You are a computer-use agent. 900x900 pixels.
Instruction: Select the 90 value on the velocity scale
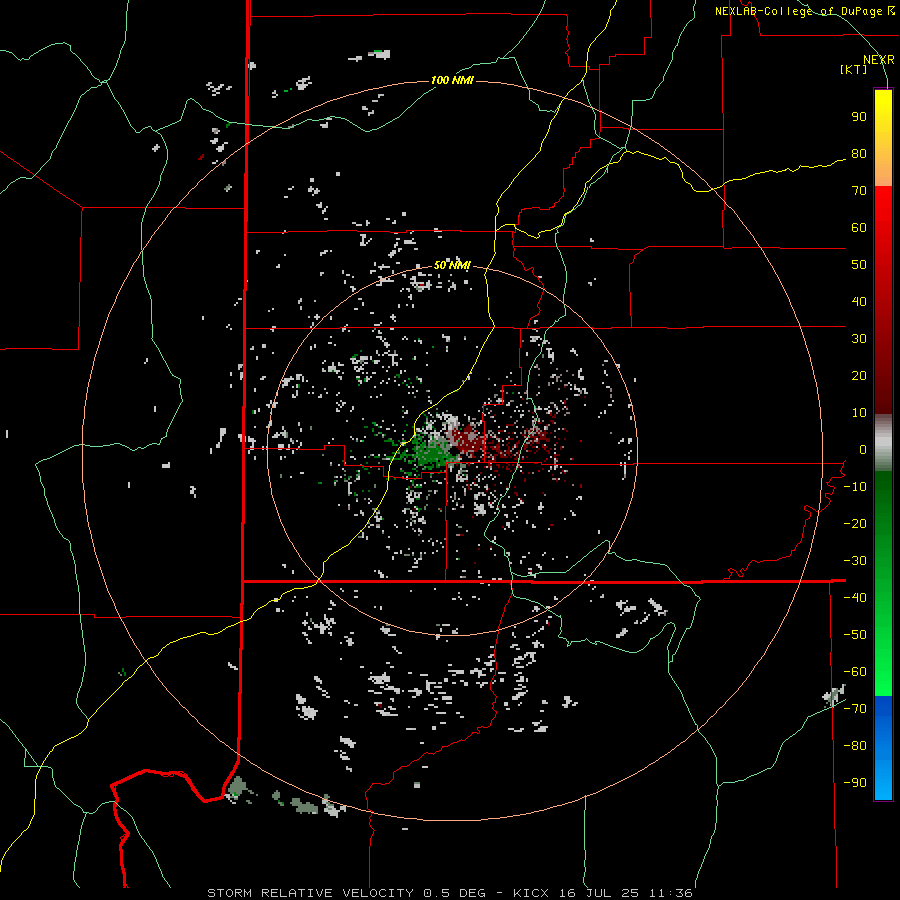pos(859,117)
